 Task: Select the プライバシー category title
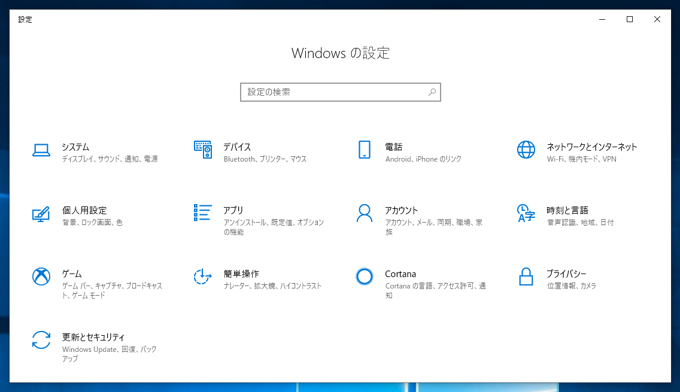[x=566, y=274]
